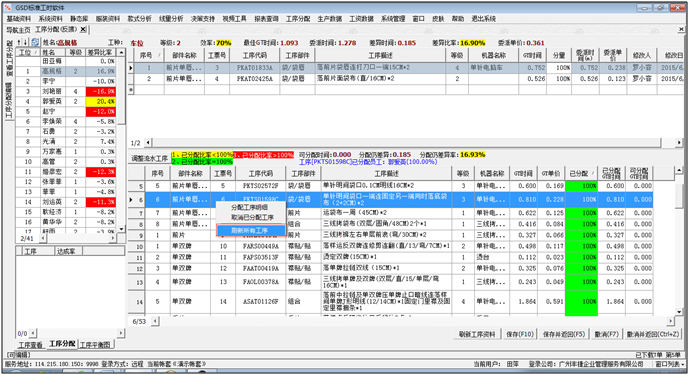This screenshot has width=690, height=375.
Task: Open the 服装资料 menu
Action: [108, 18]
